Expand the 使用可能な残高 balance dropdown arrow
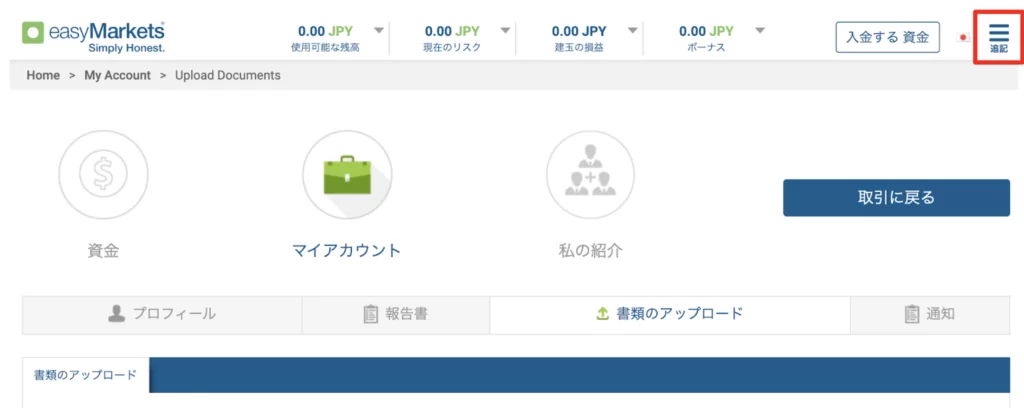The height and width of the screenshot is (408, 1024). [x=378, y=31]
